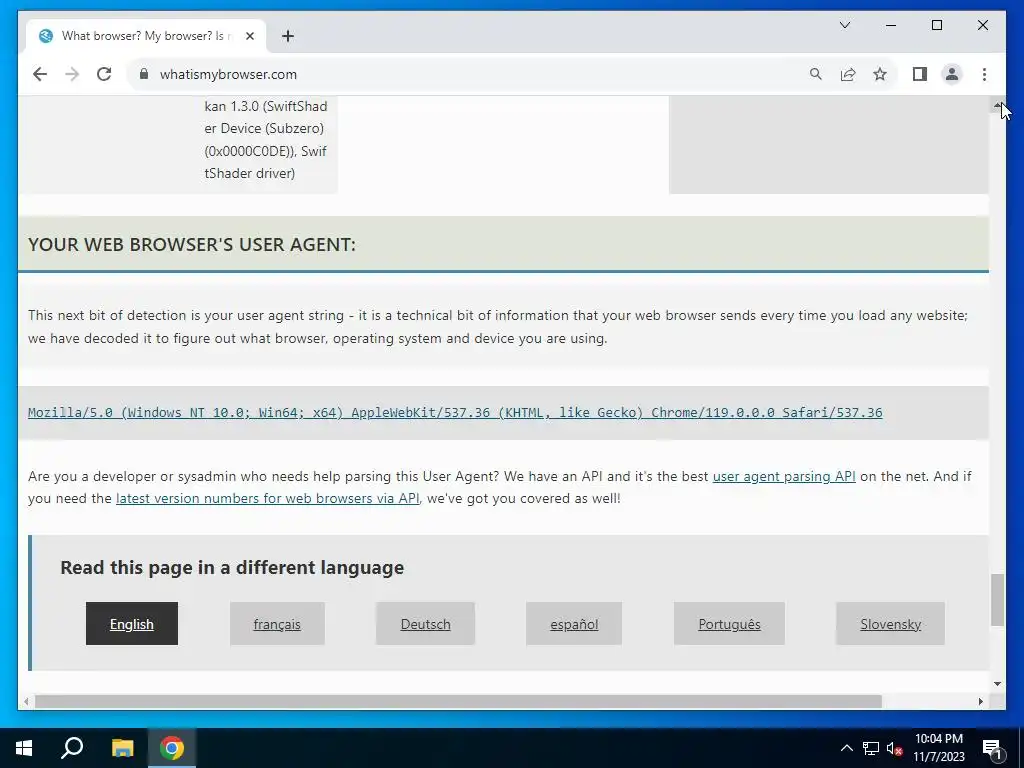The width and height of the screenshot is (1024, 768).
Task: Open a new browser tab
Action: pyautogui.click(x=288, y=36)
